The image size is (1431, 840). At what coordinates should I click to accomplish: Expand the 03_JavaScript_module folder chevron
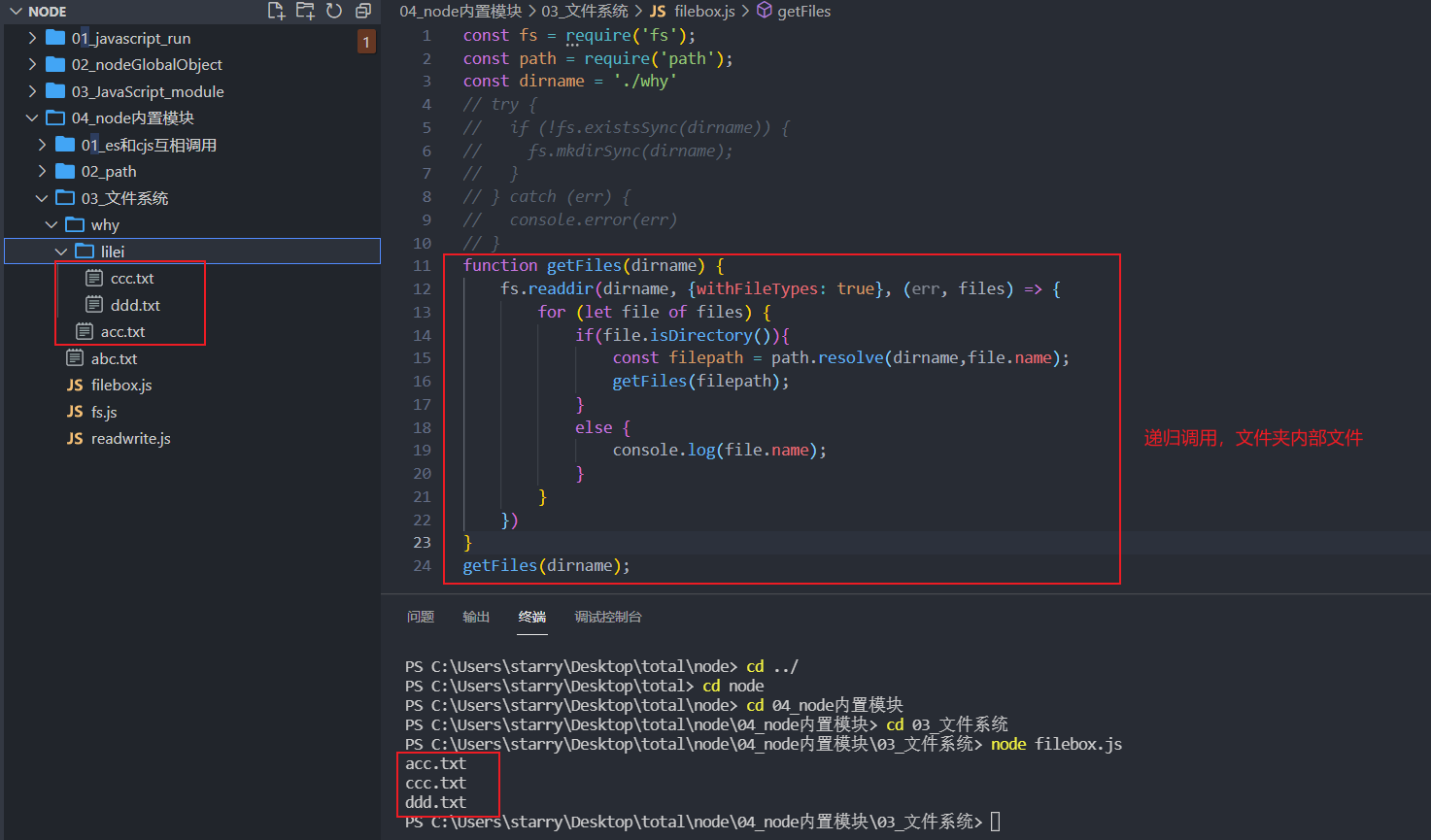click(32, 91)
